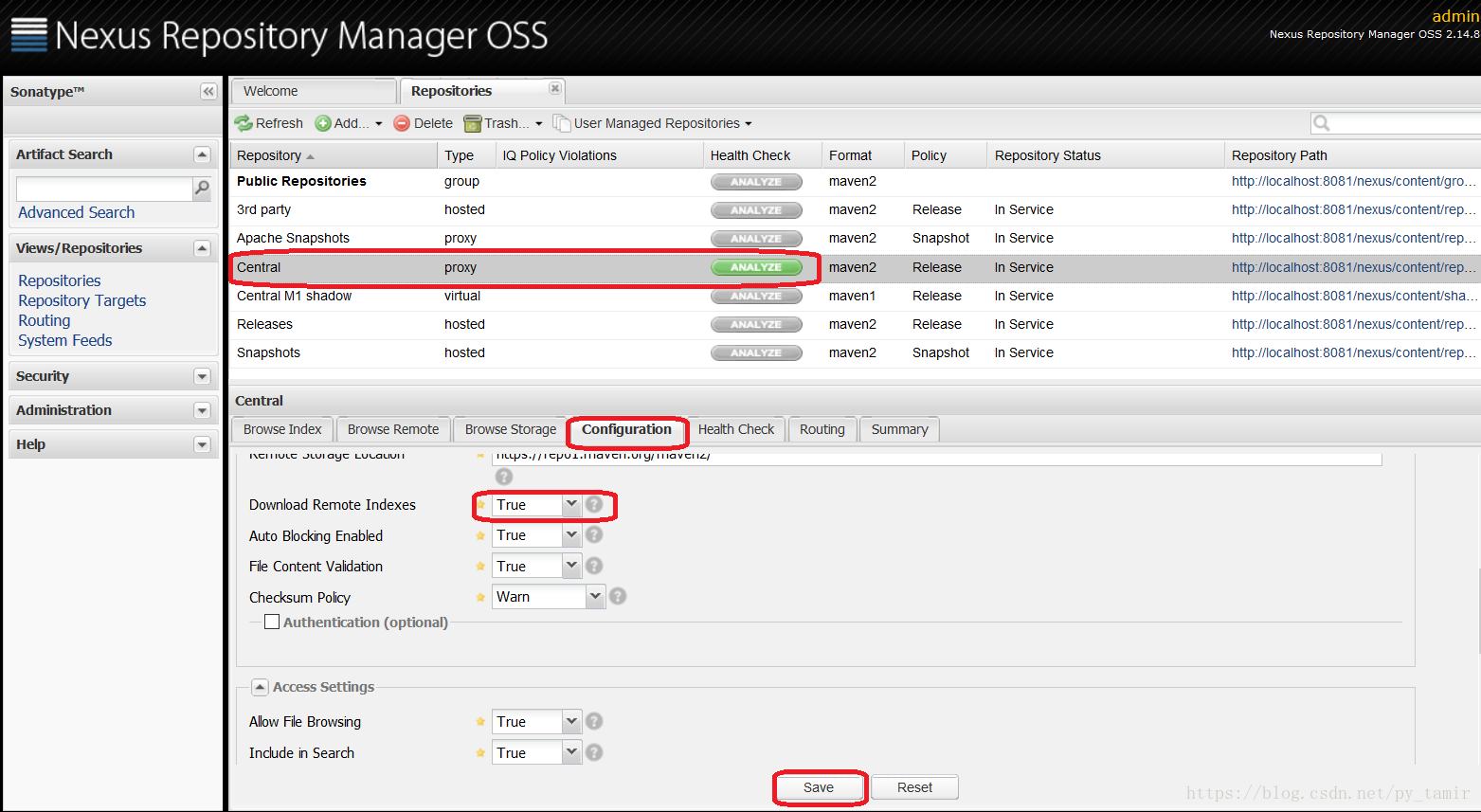Click the repositories filter search field

point(1406,123)
